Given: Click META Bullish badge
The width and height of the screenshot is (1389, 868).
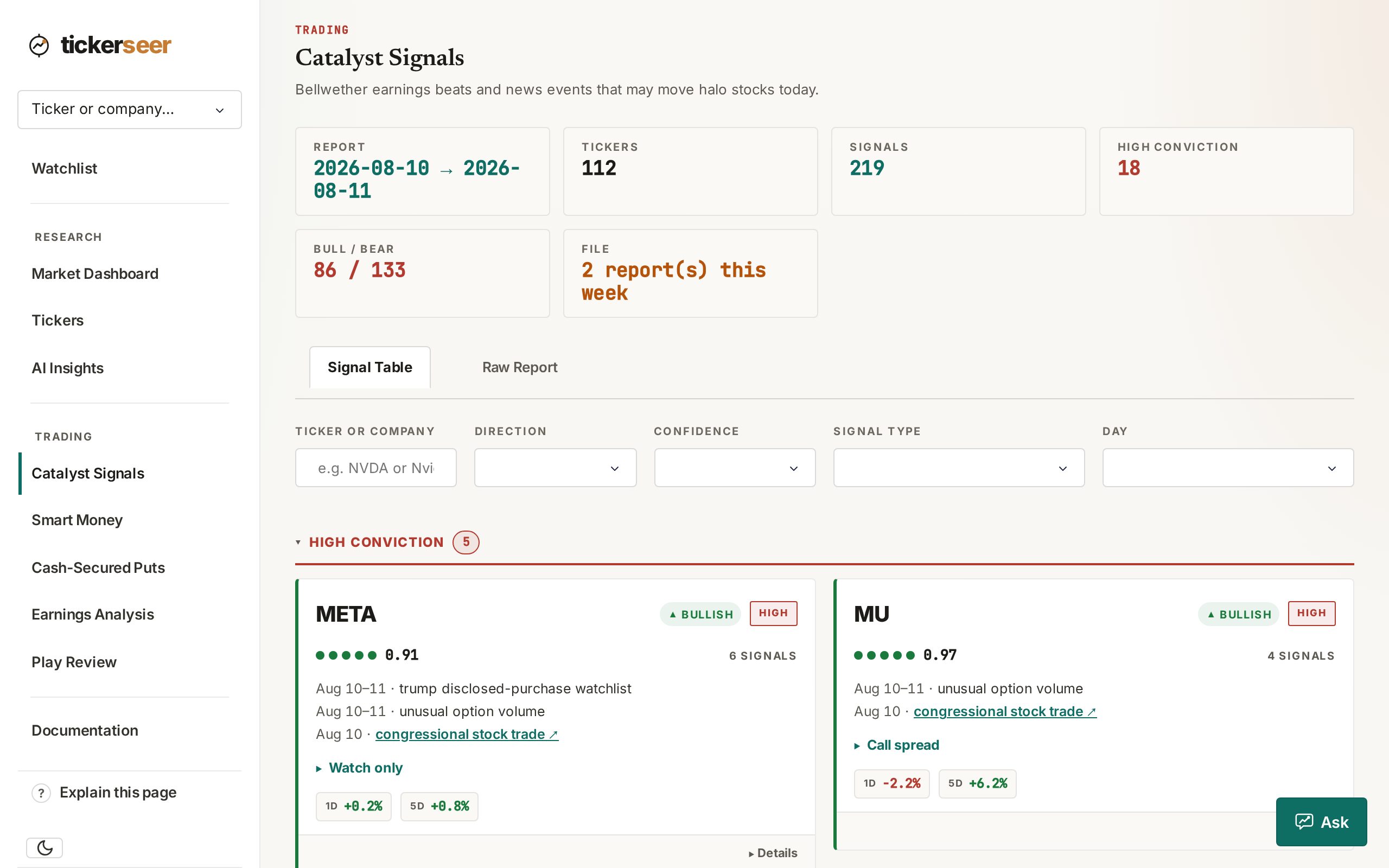Looking at the screenshot, I should 700,614.
